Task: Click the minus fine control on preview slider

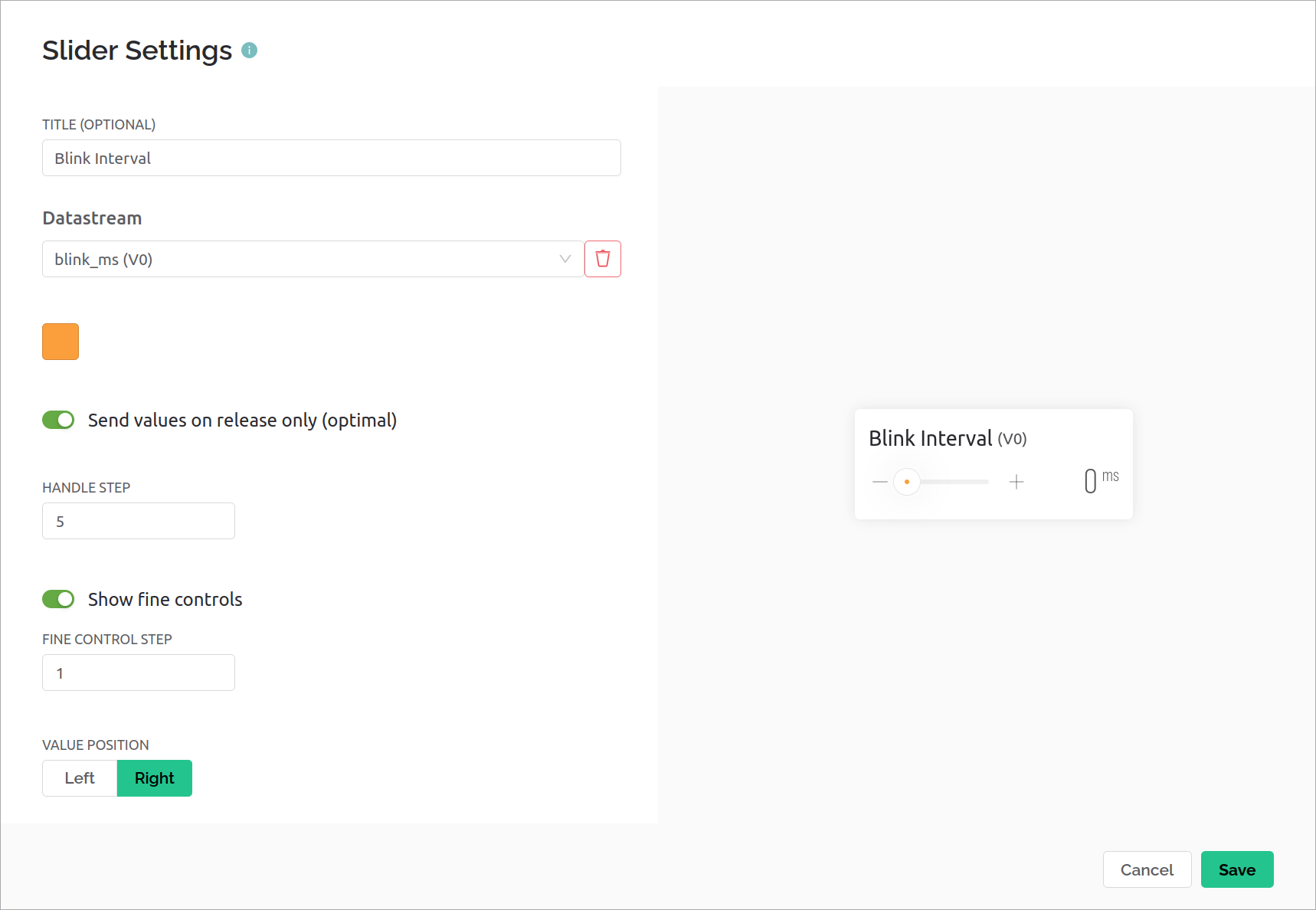Action: pos(879,481)
